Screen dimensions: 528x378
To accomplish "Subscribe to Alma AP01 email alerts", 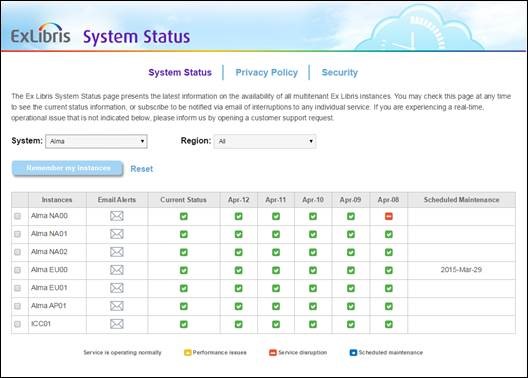I will pyautogui.click(x=117, y=306).
